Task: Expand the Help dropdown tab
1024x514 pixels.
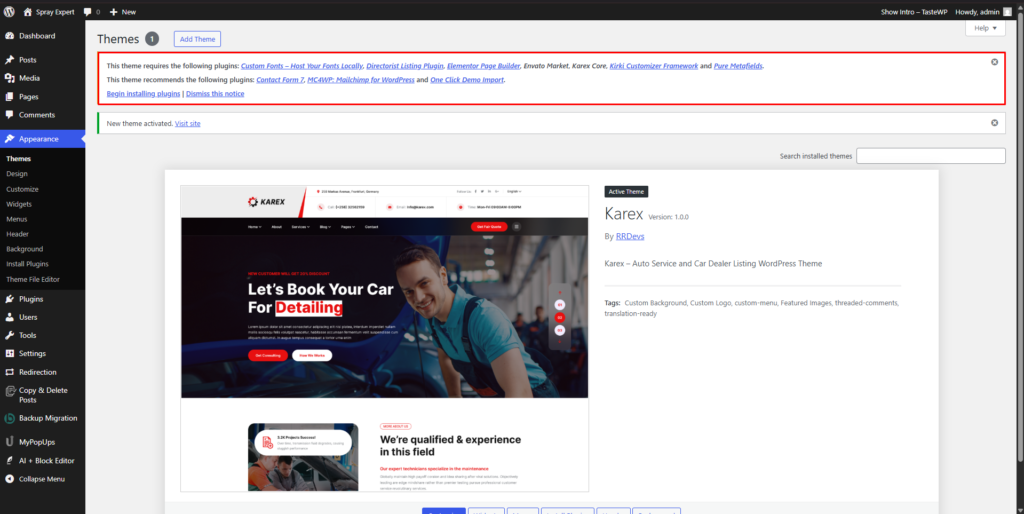Action: click(985, 29)
